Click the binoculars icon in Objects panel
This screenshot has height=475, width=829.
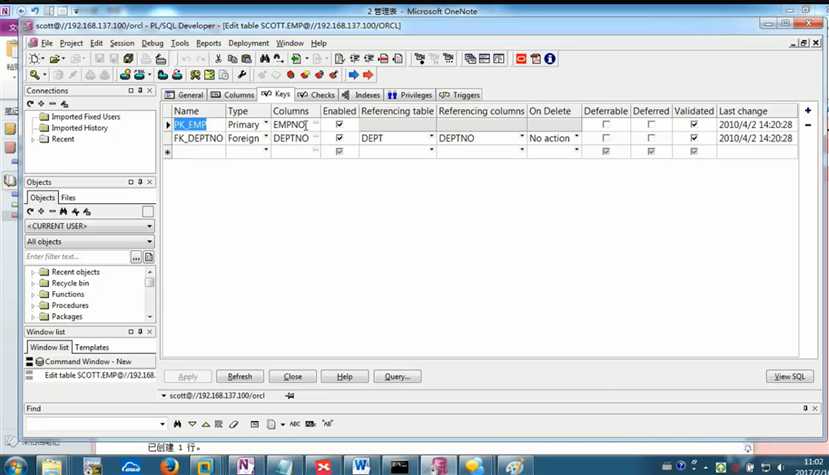pyautogui.click(x=64, y=212)
